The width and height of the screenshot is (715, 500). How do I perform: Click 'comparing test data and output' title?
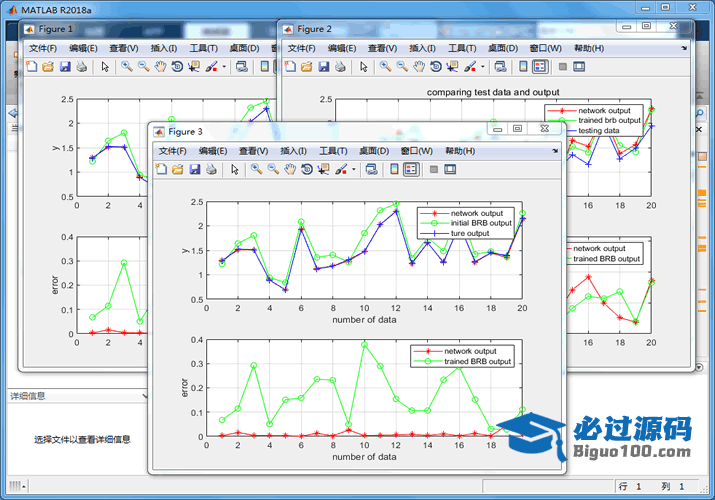493,92
